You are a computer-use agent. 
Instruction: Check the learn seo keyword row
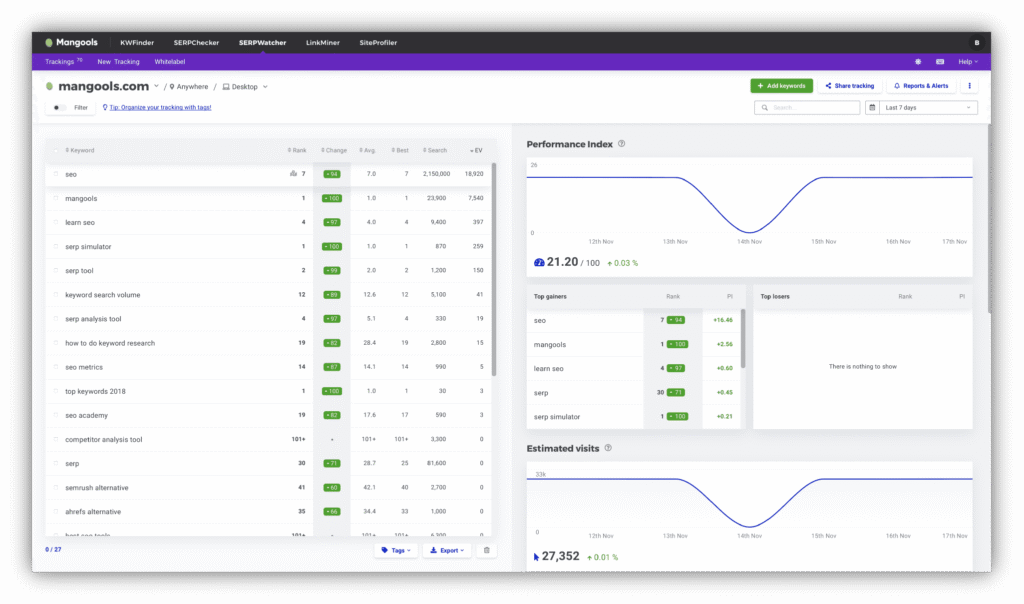56,223
